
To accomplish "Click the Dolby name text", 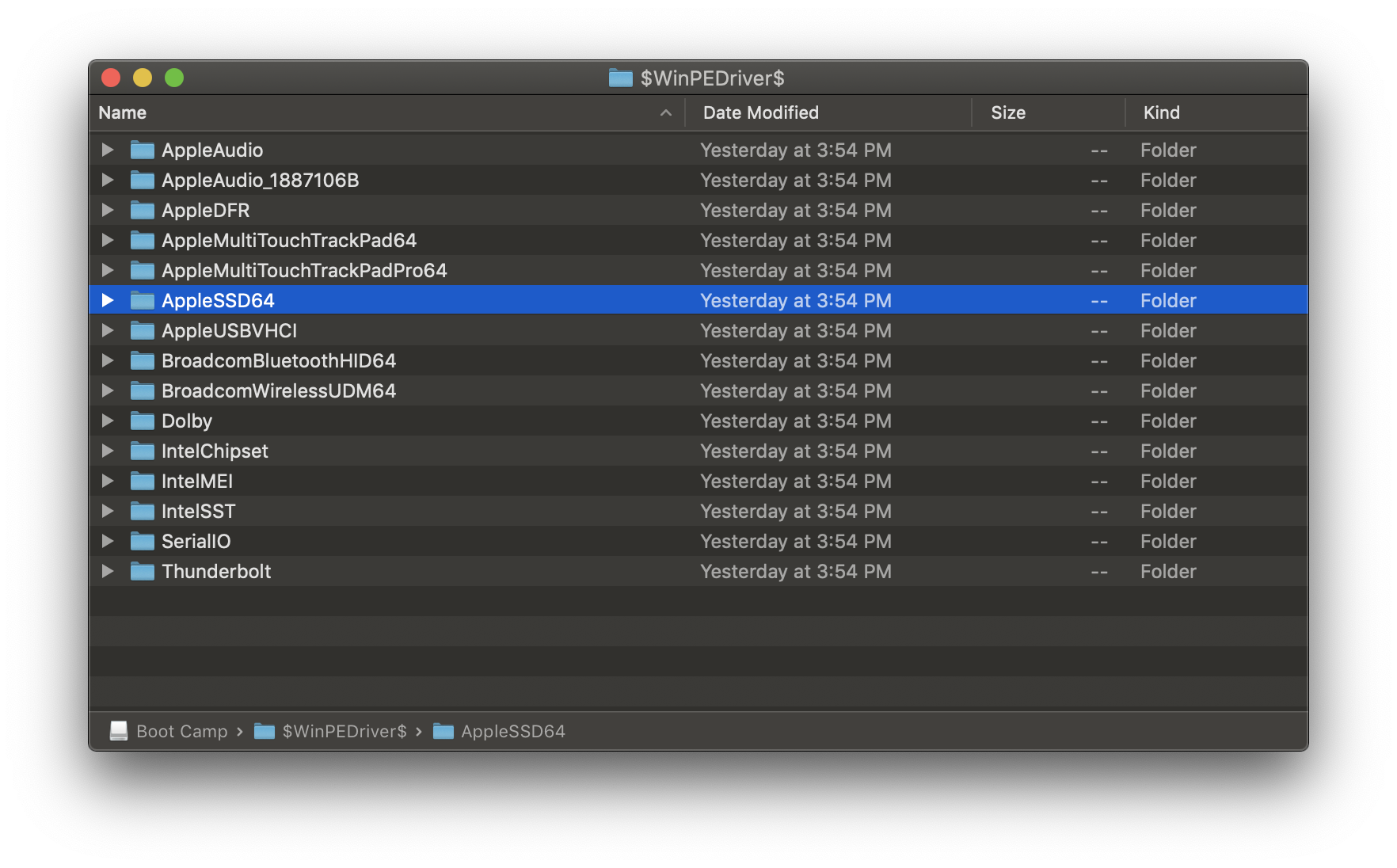I will tap(187, 421).
